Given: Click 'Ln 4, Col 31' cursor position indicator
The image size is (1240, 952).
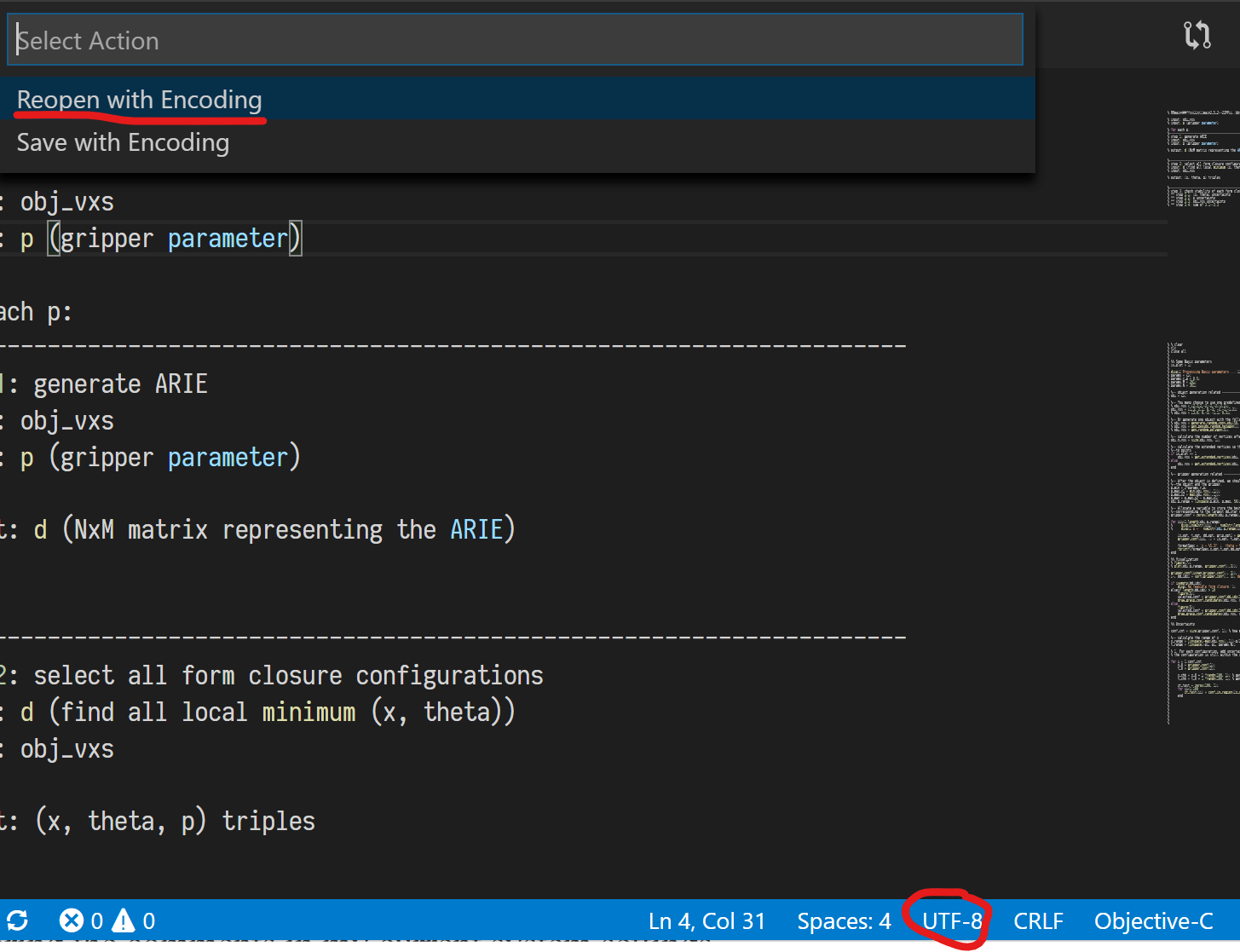Looking at the screenshot, I should [706, 920].
